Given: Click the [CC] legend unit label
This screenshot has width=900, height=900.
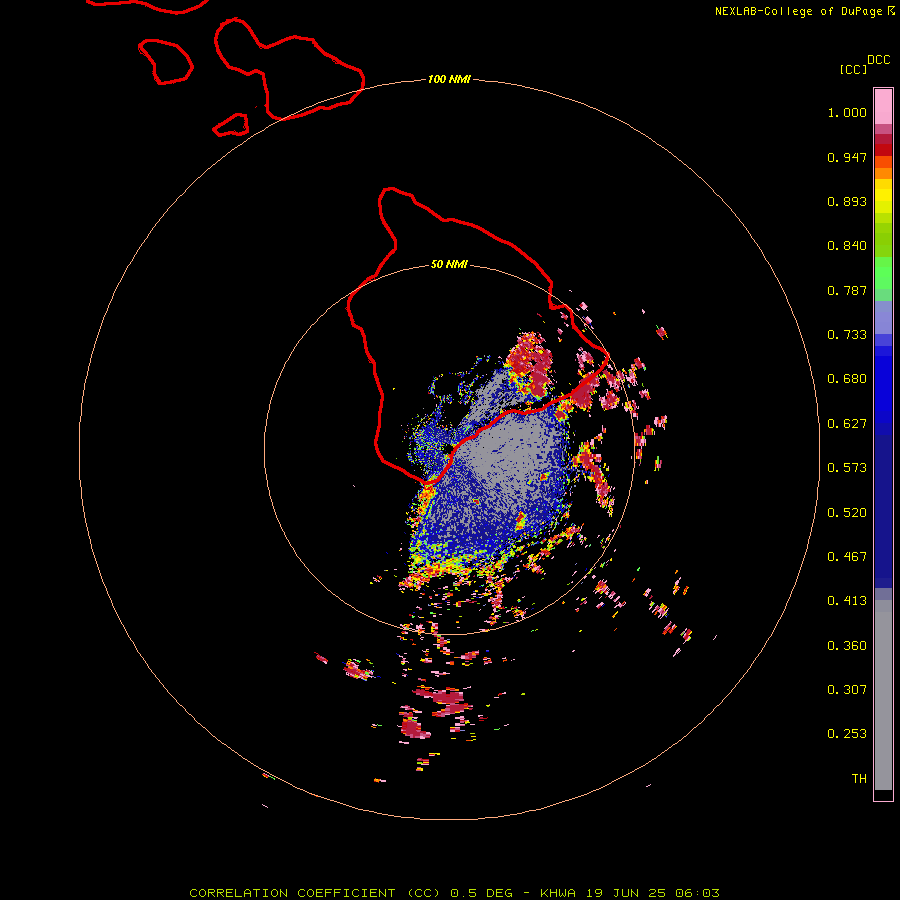Looking at the screenshot, I should 853,69.
